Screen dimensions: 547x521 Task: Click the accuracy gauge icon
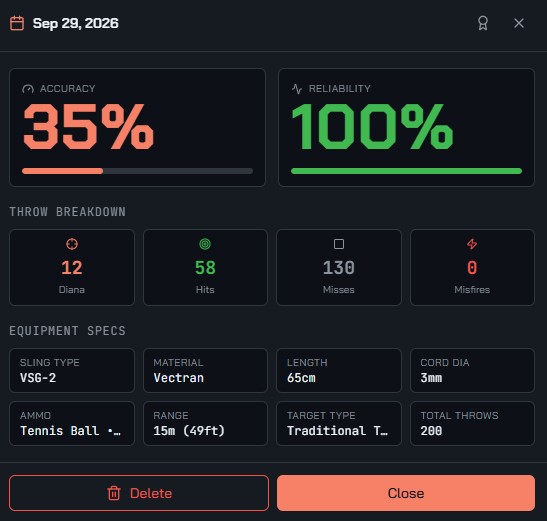28,89
